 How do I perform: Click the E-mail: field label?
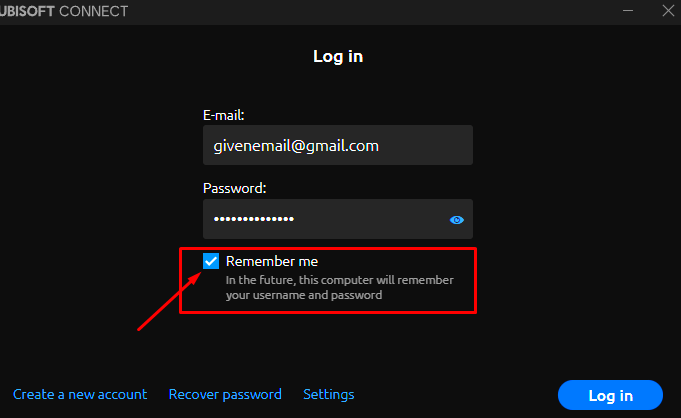(x=224, y=115)
